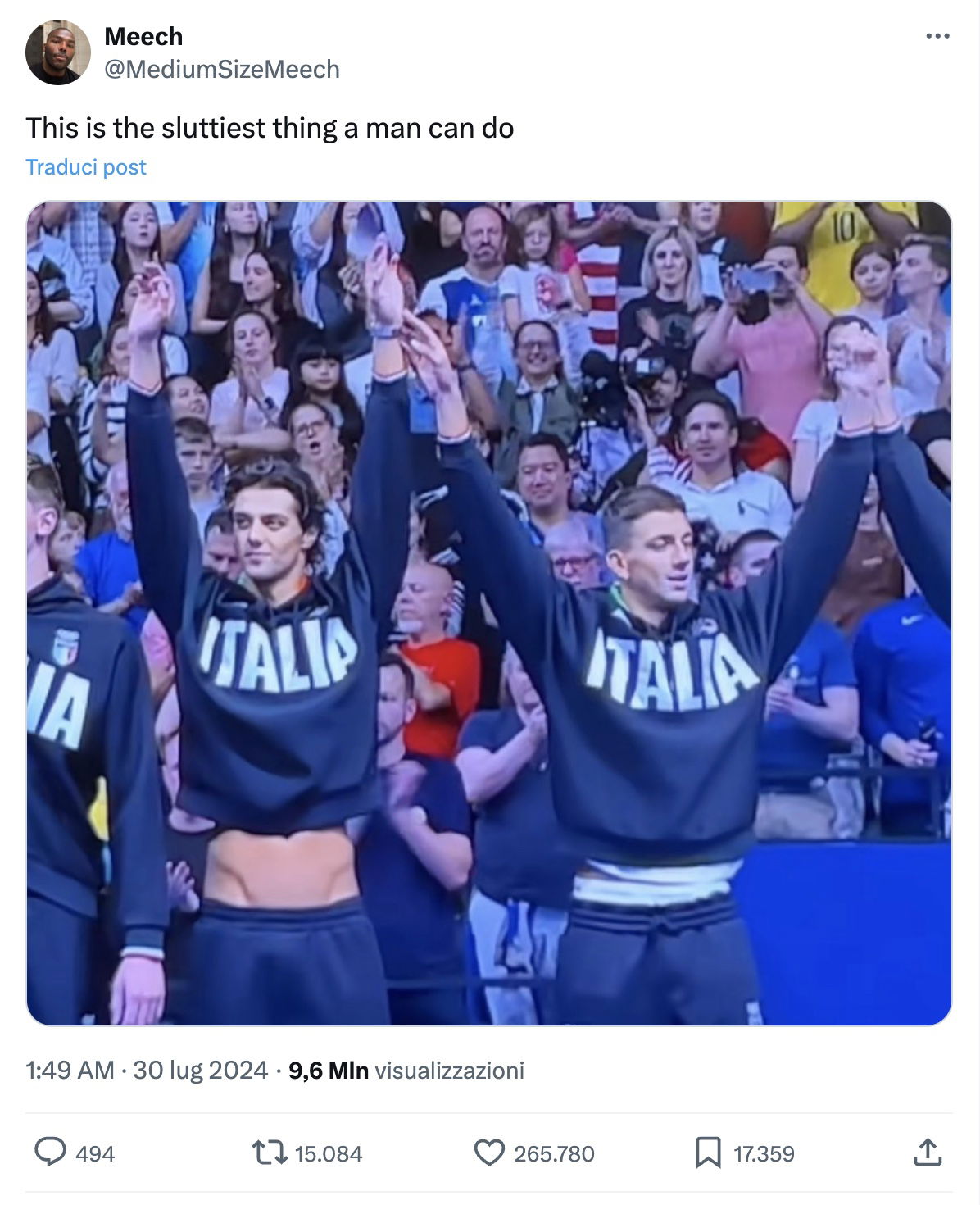Click the tweet text about a man
Image resolution: width=980 pixels, height=1205 pixels.
coord(270,128)
